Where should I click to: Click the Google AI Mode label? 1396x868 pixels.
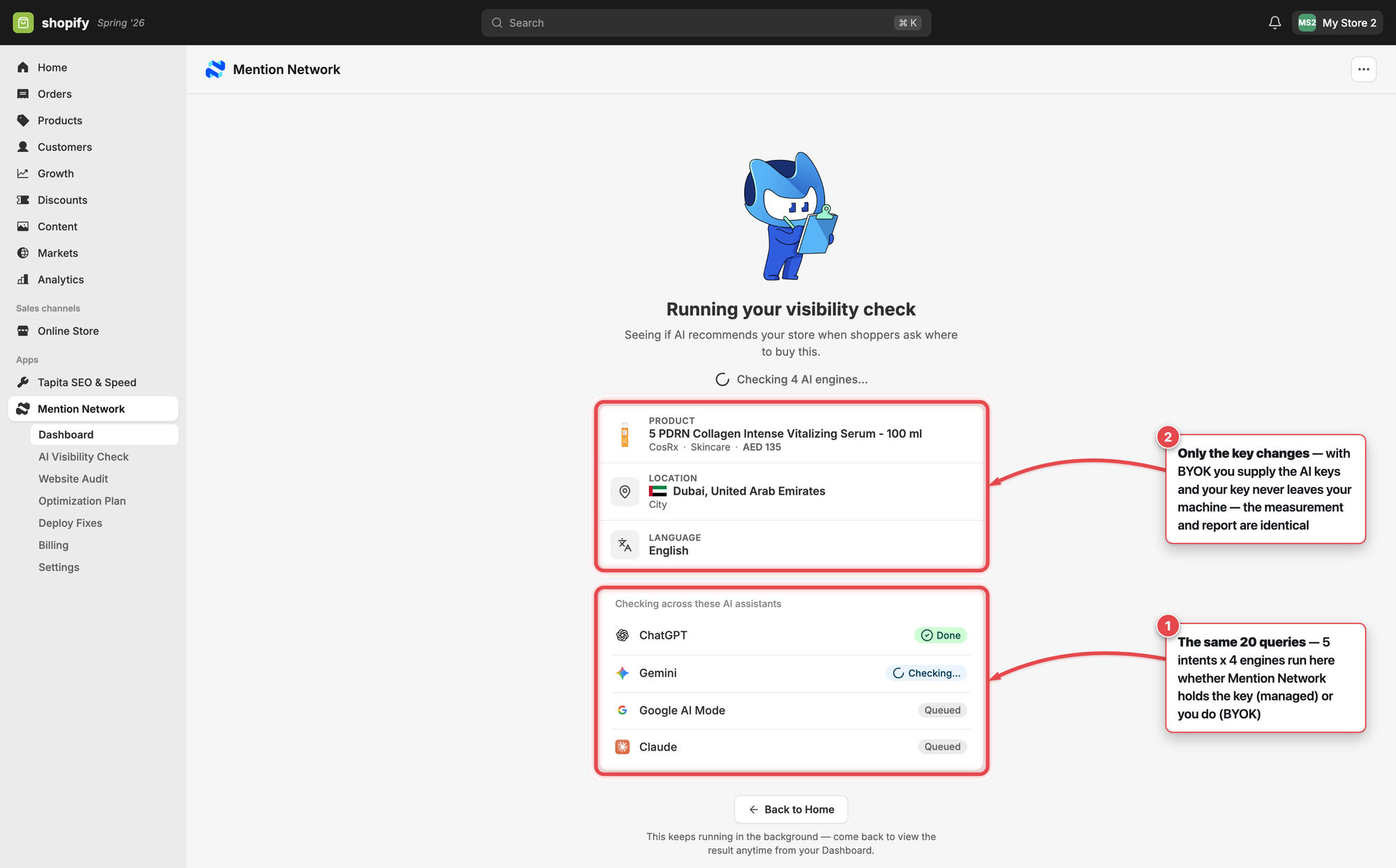[682, 710]
